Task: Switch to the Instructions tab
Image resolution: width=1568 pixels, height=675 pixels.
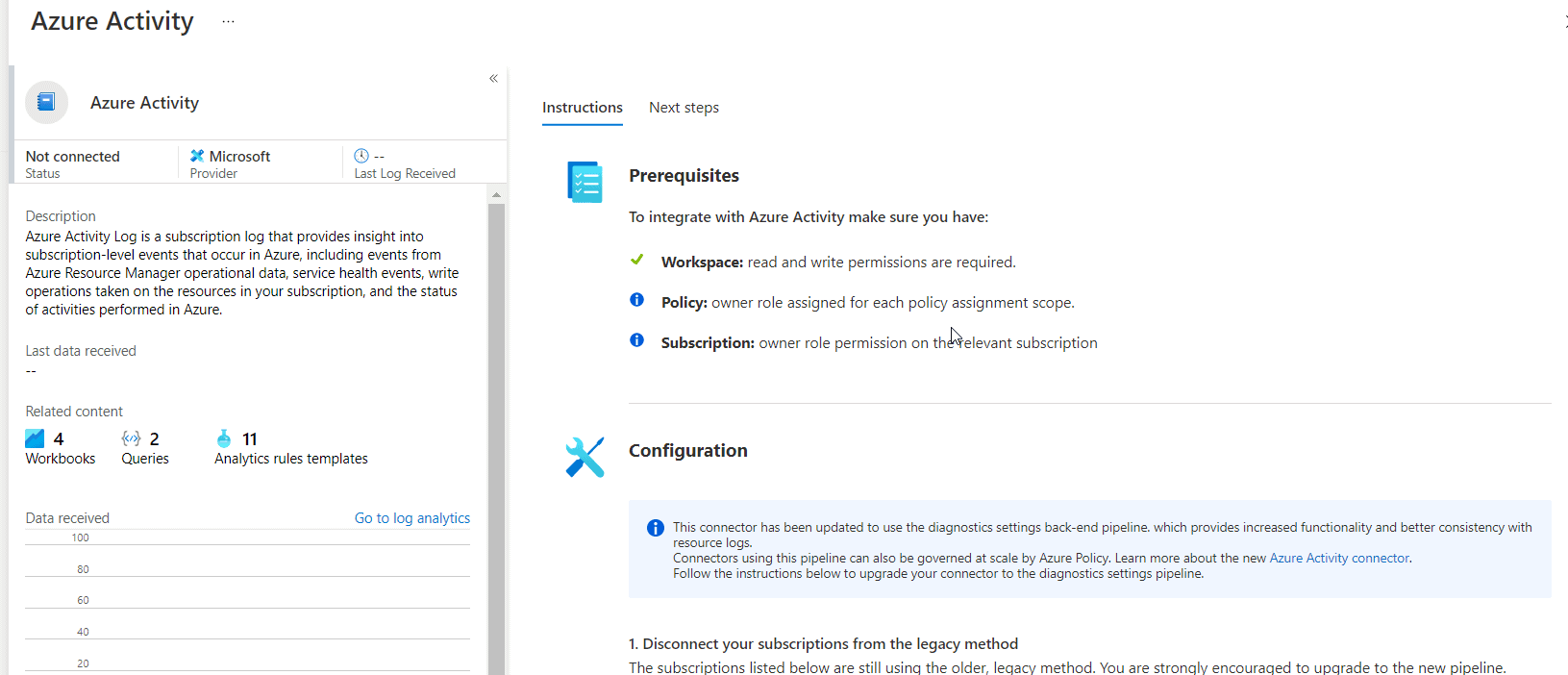Action: (582, 108)
